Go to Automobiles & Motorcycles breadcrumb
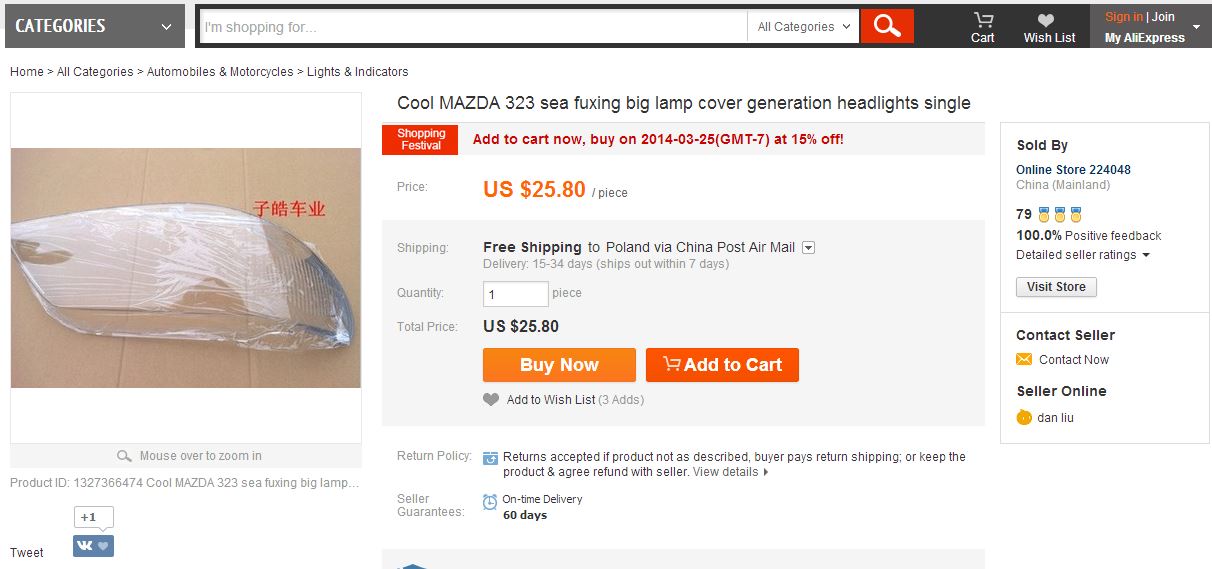The width and height of the screenshot is (1212, 569). tap(220, 72)
